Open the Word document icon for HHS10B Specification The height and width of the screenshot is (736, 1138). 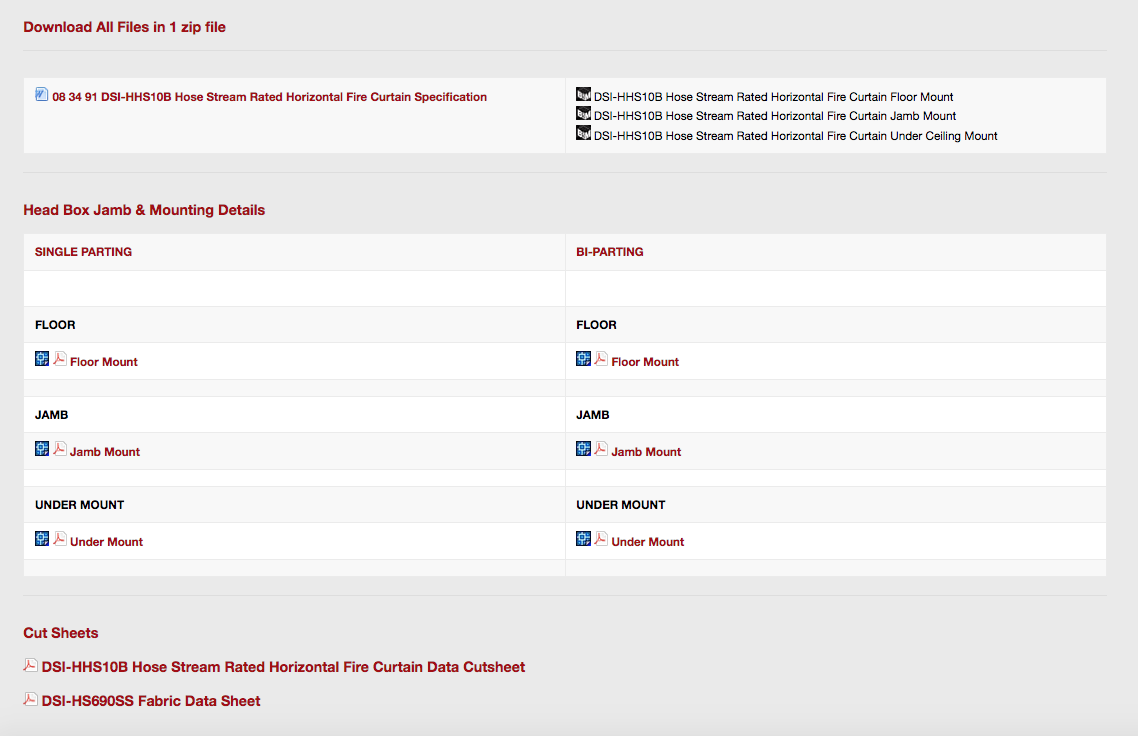click(x=41, y=93)
